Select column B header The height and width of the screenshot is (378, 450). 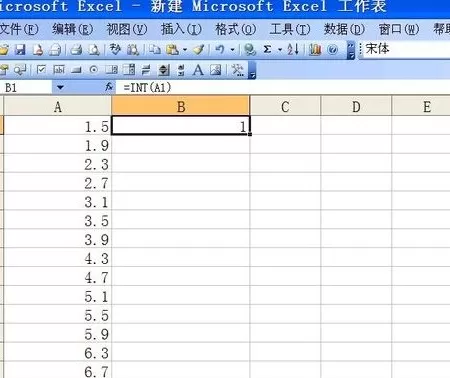(181, 107)
